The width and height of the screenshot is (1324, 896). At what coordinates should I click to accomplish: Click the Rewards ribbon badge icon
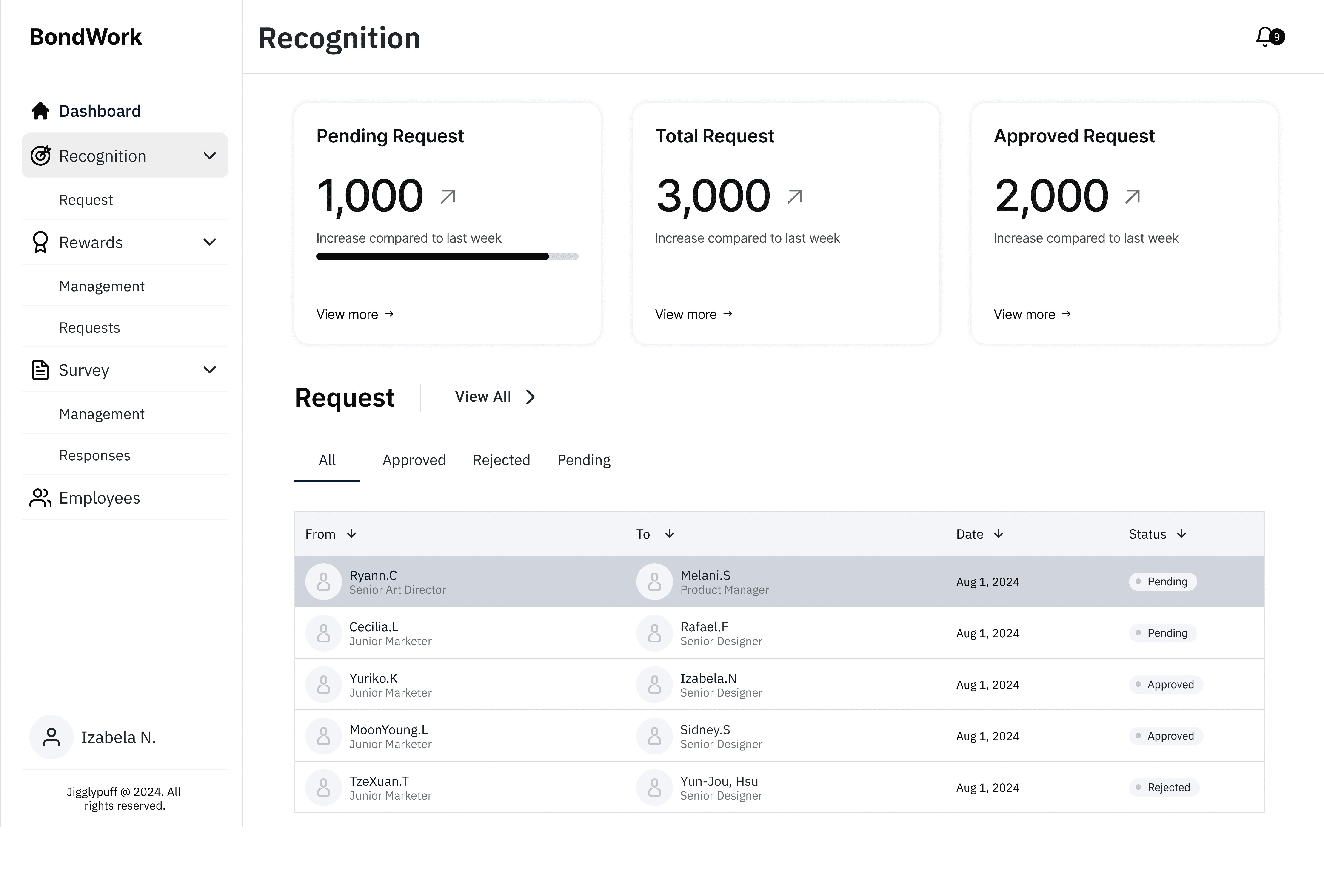click(40, 242)
